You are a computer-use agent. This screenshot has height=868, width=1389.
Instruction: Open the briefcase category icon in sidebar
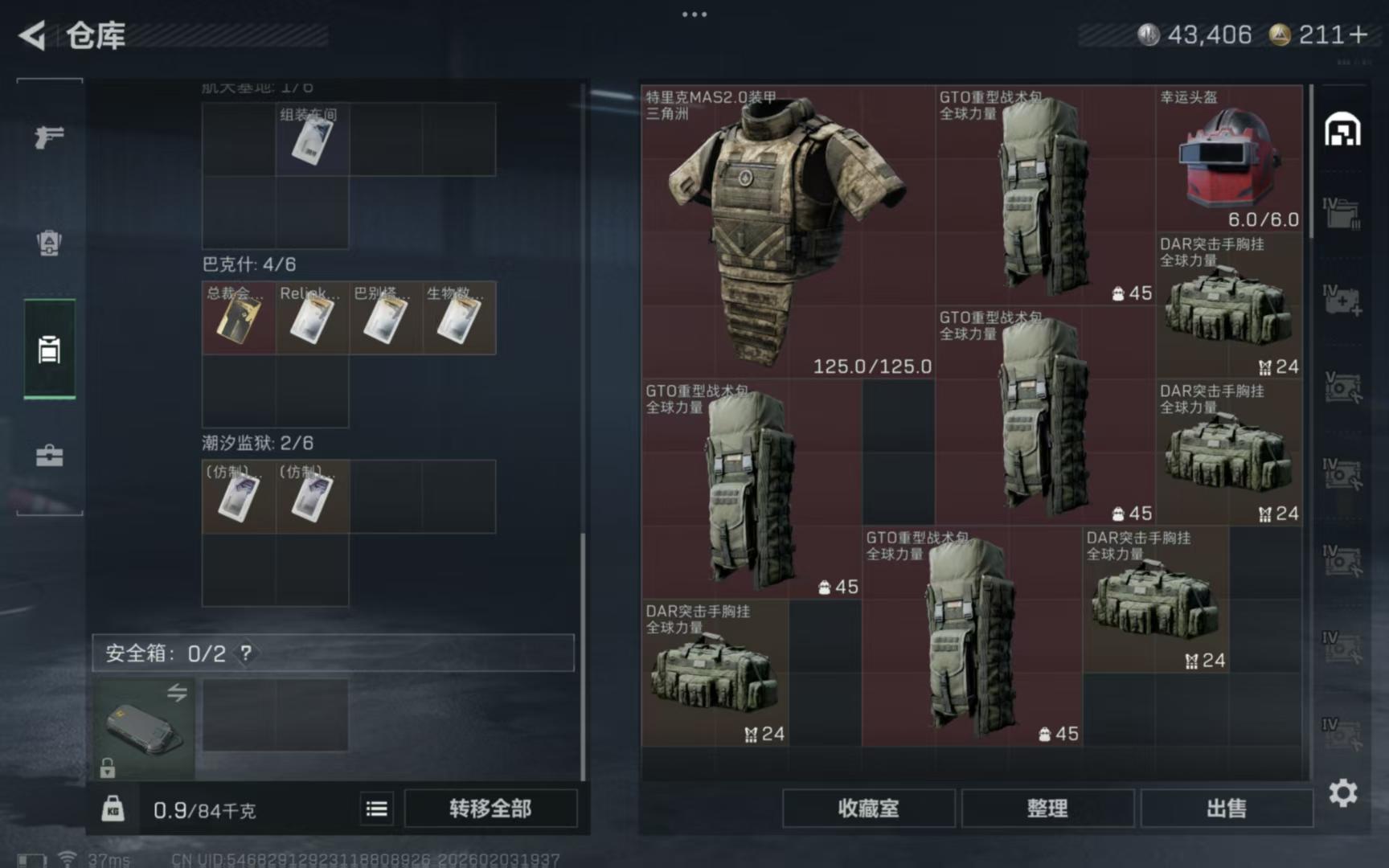pyautogui.click(x=49, y=456)
